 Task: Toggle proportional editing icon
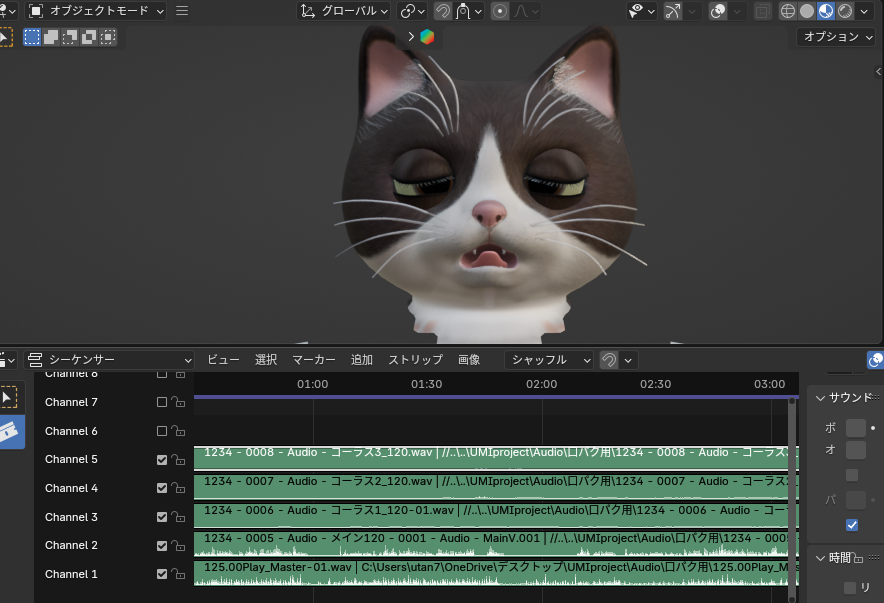coord(500,11)
